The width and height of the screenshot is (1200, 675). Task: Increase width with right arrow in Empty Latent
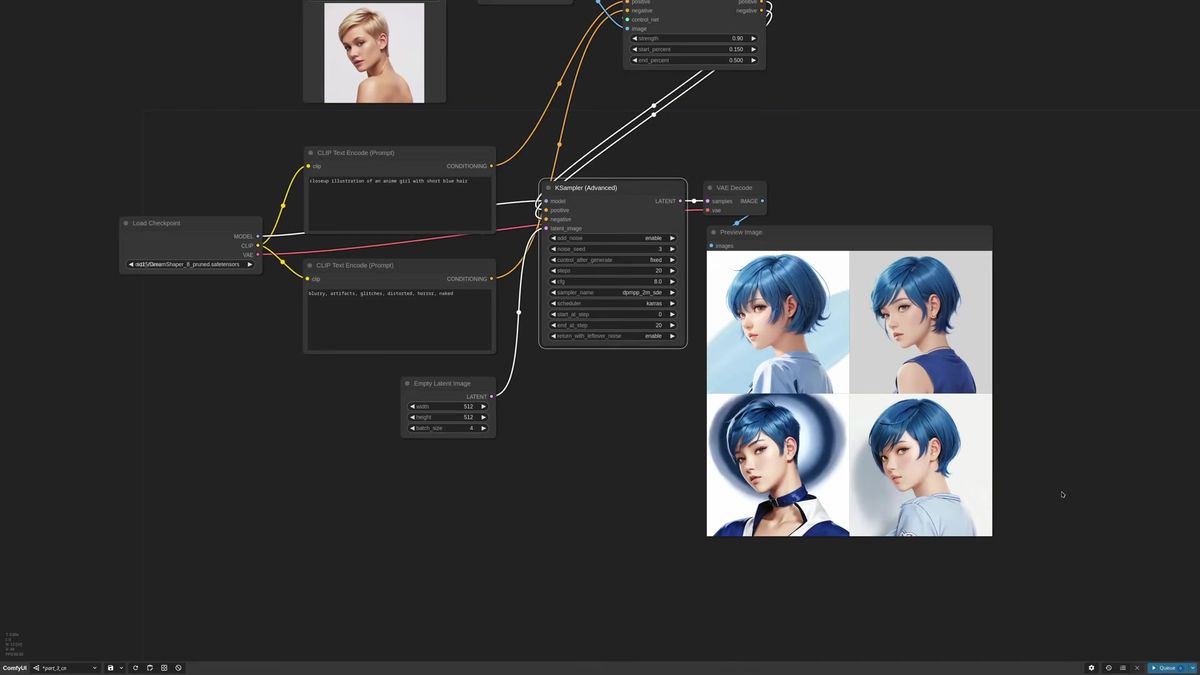[x=483, y=406]
